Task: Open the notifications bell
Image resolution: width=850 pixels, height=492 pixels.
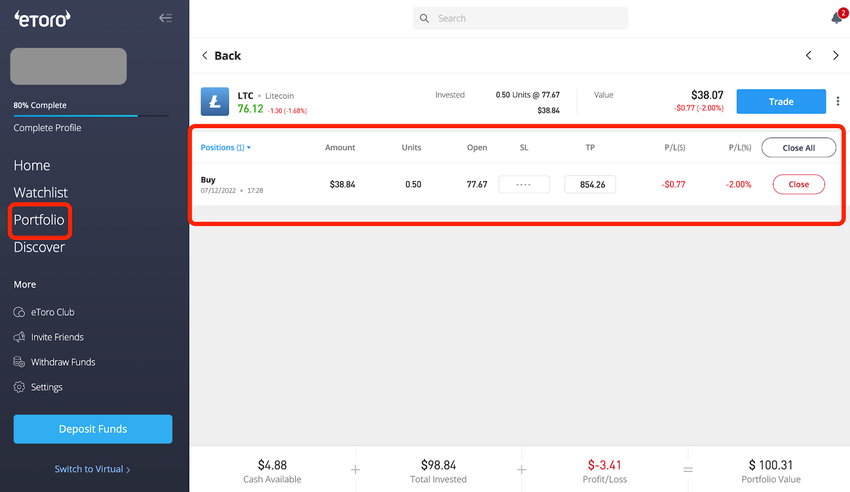Action: [837, 18]
